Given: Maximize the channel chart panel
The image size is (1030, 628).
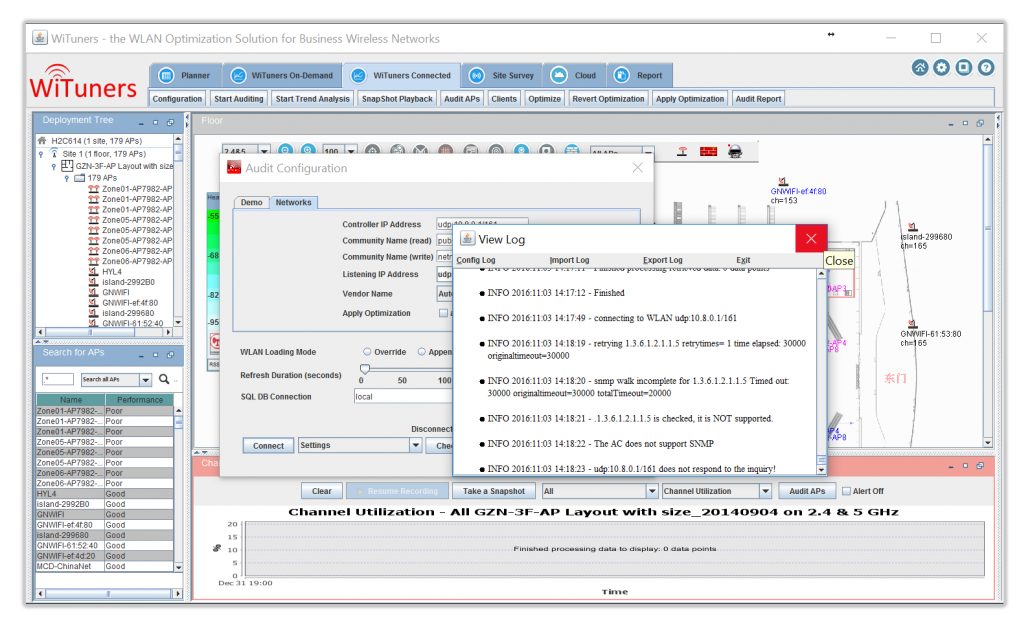Looking at the screenshot, I should tap(965, 466).
